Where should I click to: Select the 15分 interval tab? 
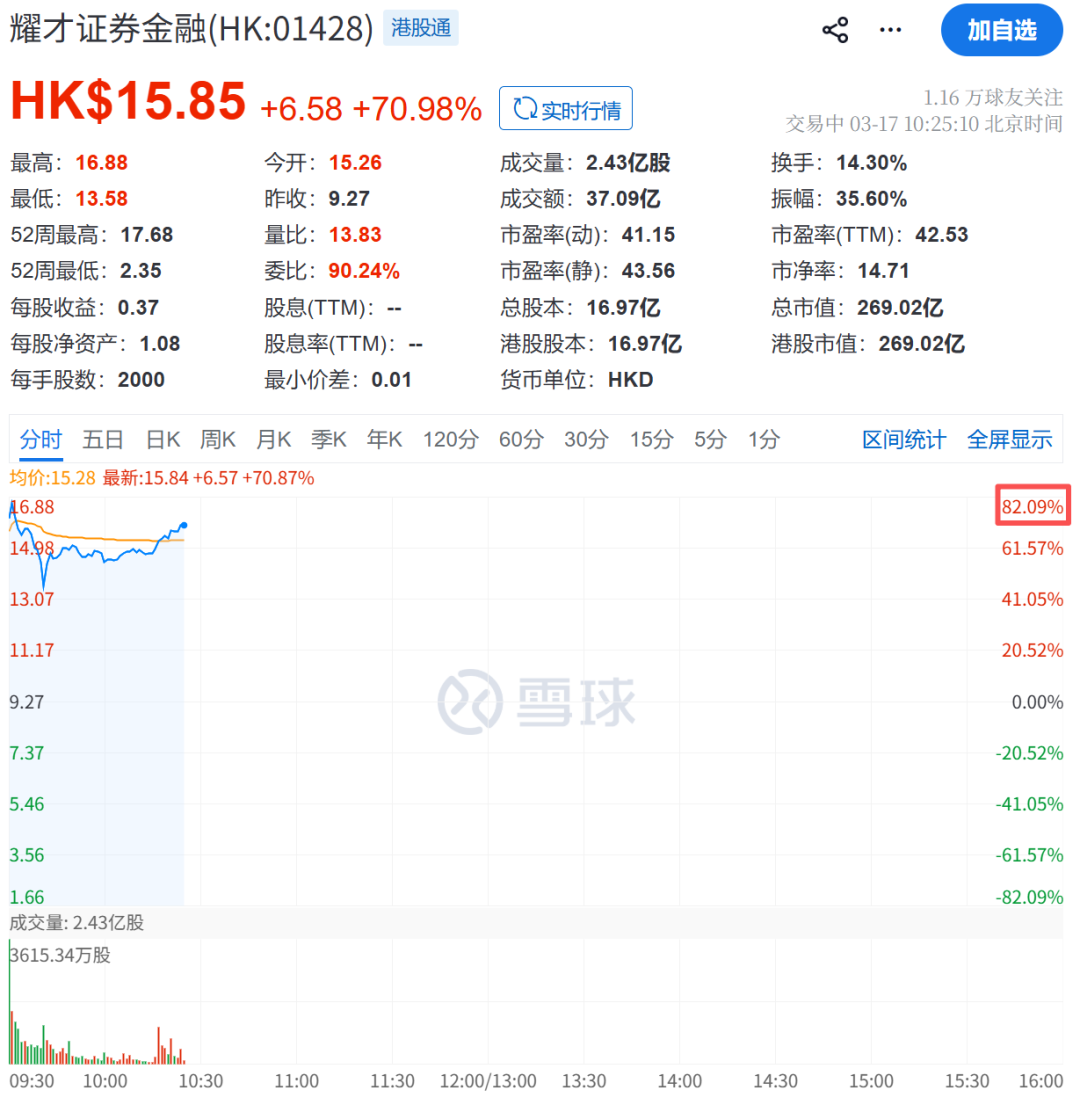tap(651, 439)
